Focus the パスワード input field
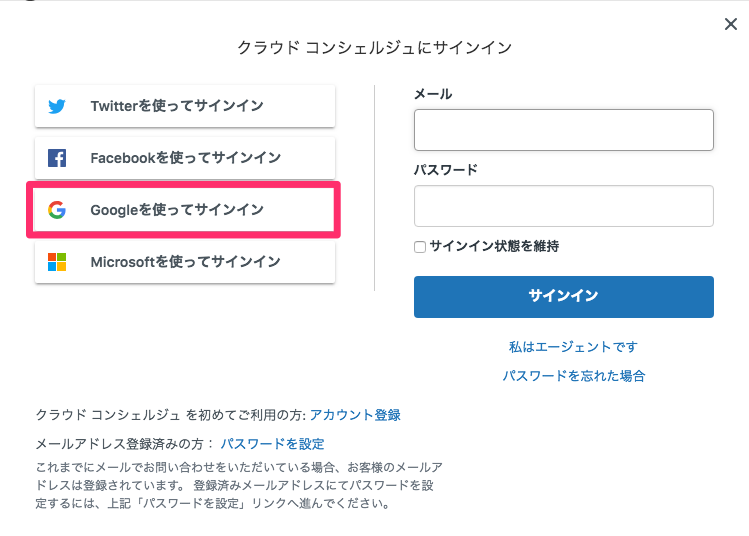 pos(564,206)
